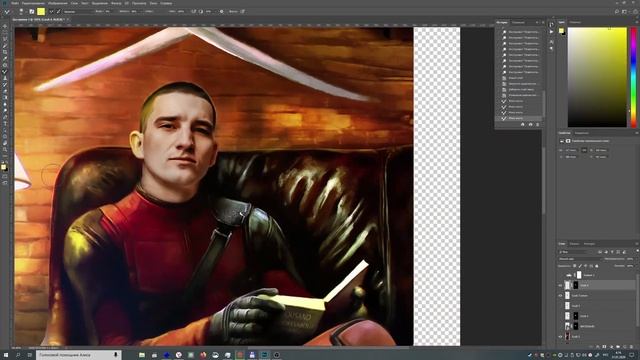Open the Файл menu
This screenshot has height=360, width=640.
15,3
